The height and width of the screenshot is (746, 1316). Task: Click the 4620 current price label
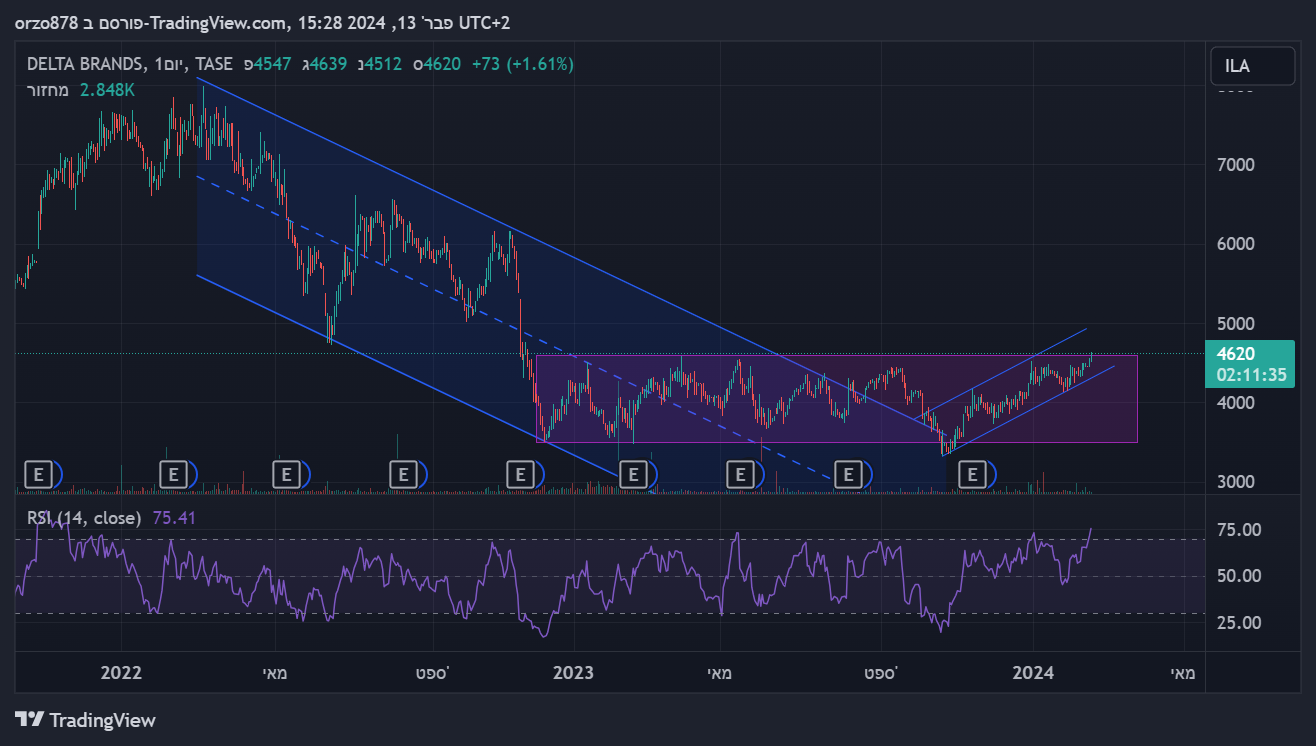tap(1238, 353)
